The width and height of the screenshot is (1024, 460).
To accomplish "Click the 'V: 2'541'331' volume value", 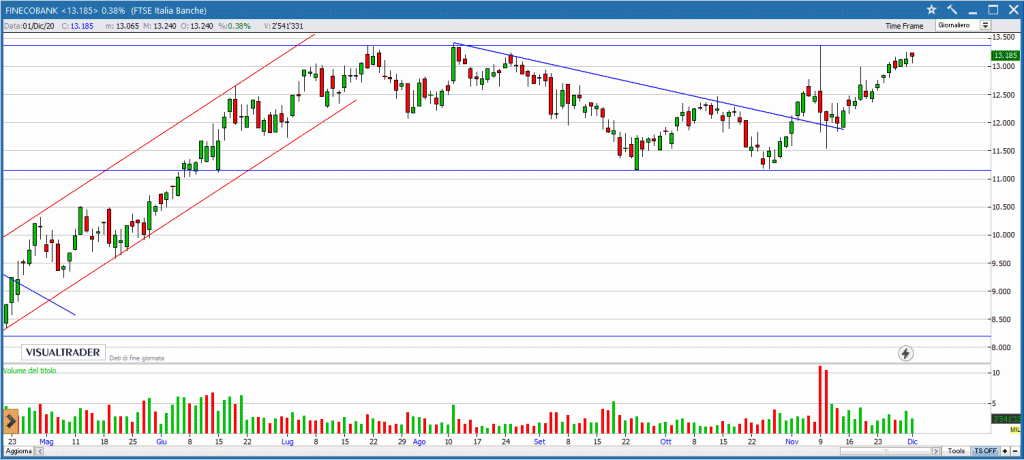I will [x=284, y=26].
